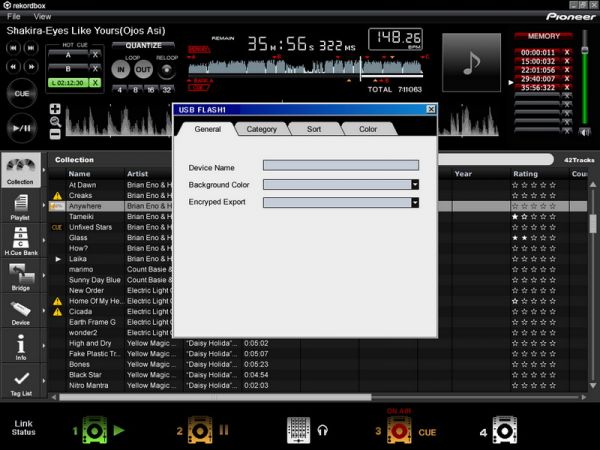
Task: Set loop IN point
Action: tap(121, 70)
